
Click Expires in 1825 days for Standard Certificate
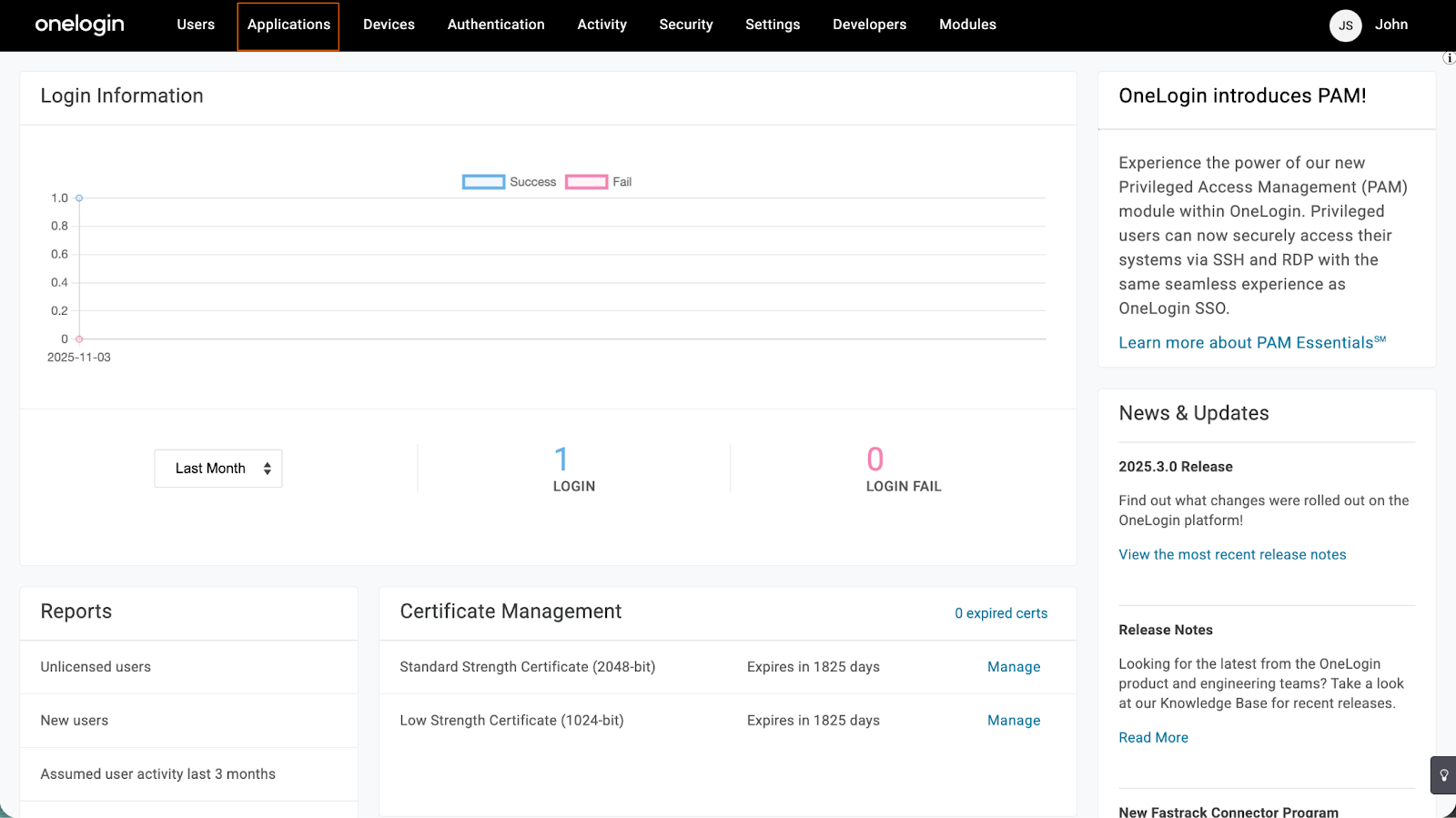point(814,667)
